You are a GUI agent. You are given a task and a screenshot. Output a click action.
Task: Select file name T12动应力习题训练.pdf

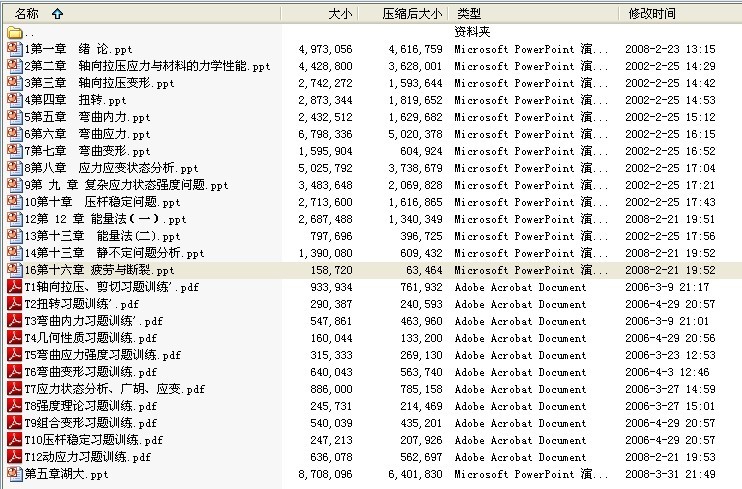click(x=88, y=457)
